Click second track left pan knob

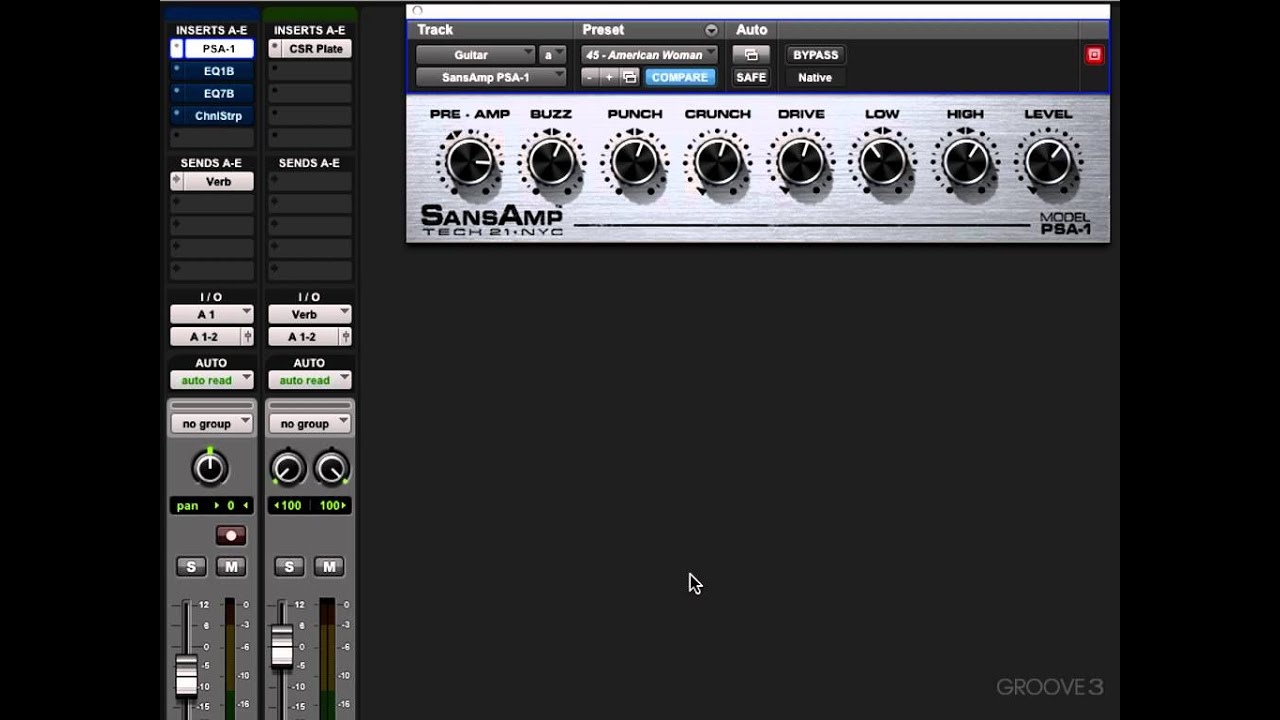click(287, 468)
